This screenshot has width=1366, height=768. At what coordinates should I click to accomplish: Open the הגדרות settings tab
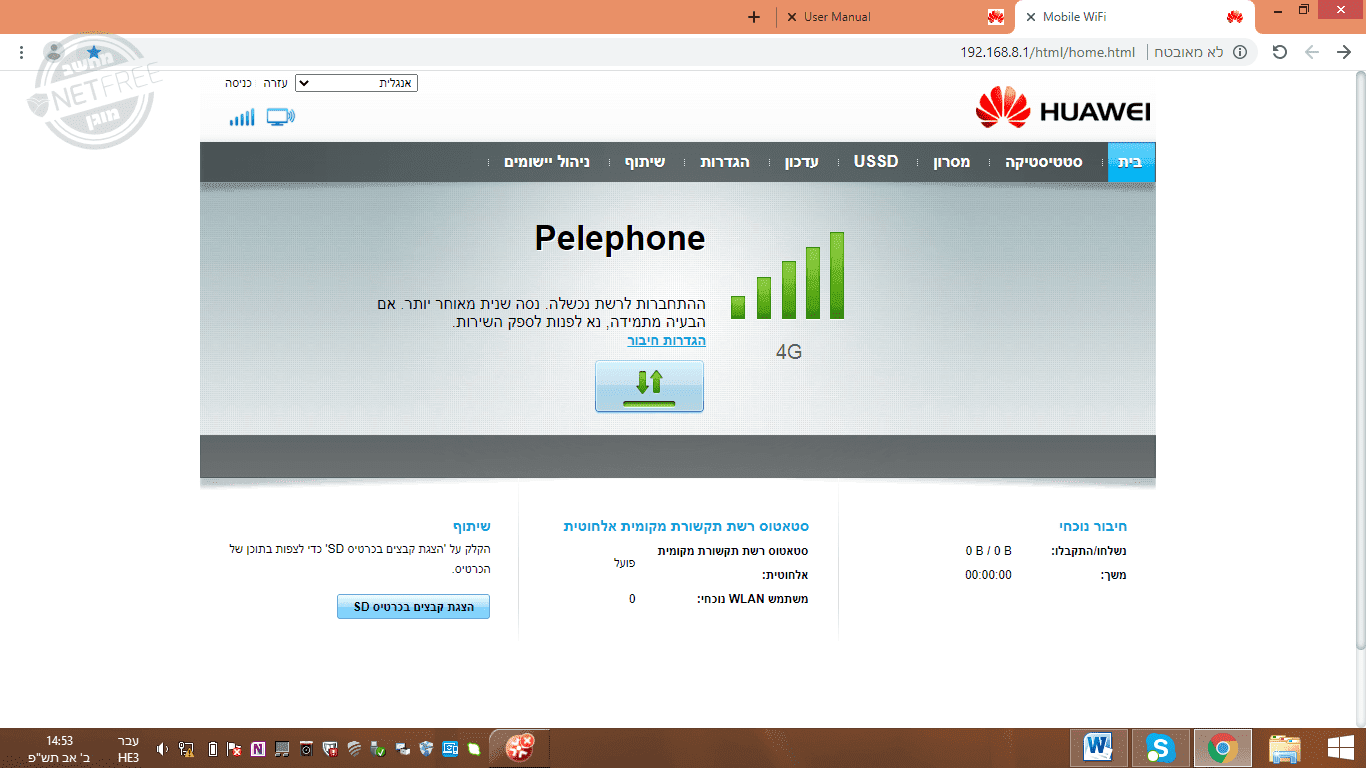[x=724, y=162]
